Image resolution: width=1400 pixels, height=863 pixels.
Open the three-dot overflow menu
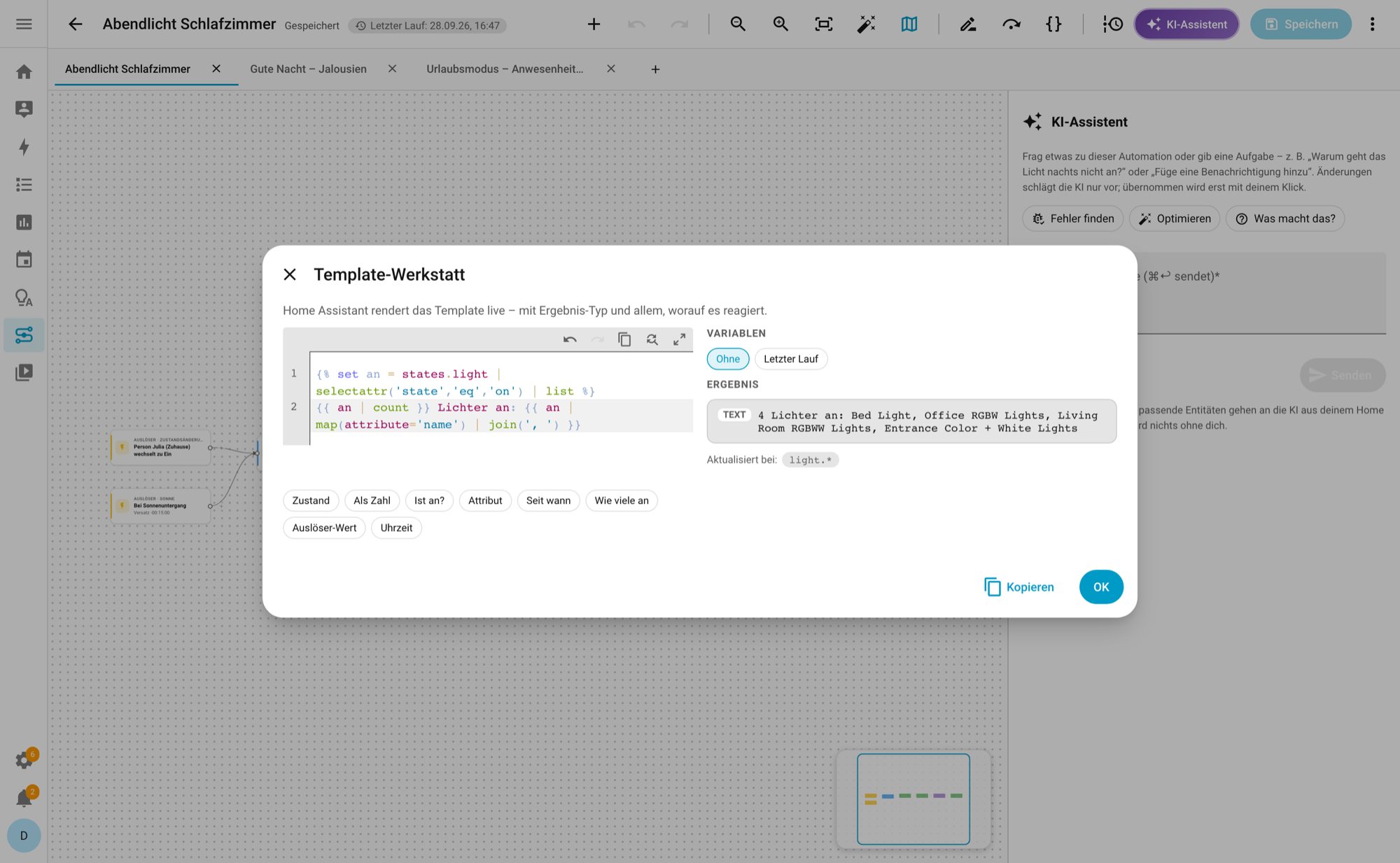(1372, 24)
